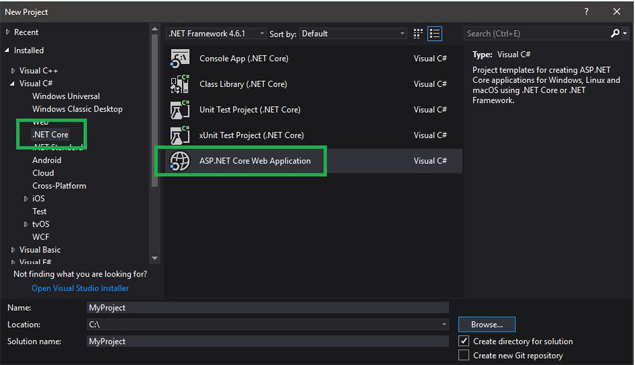
Task: Expand the Visual C++ node
Action: point(13,71)
